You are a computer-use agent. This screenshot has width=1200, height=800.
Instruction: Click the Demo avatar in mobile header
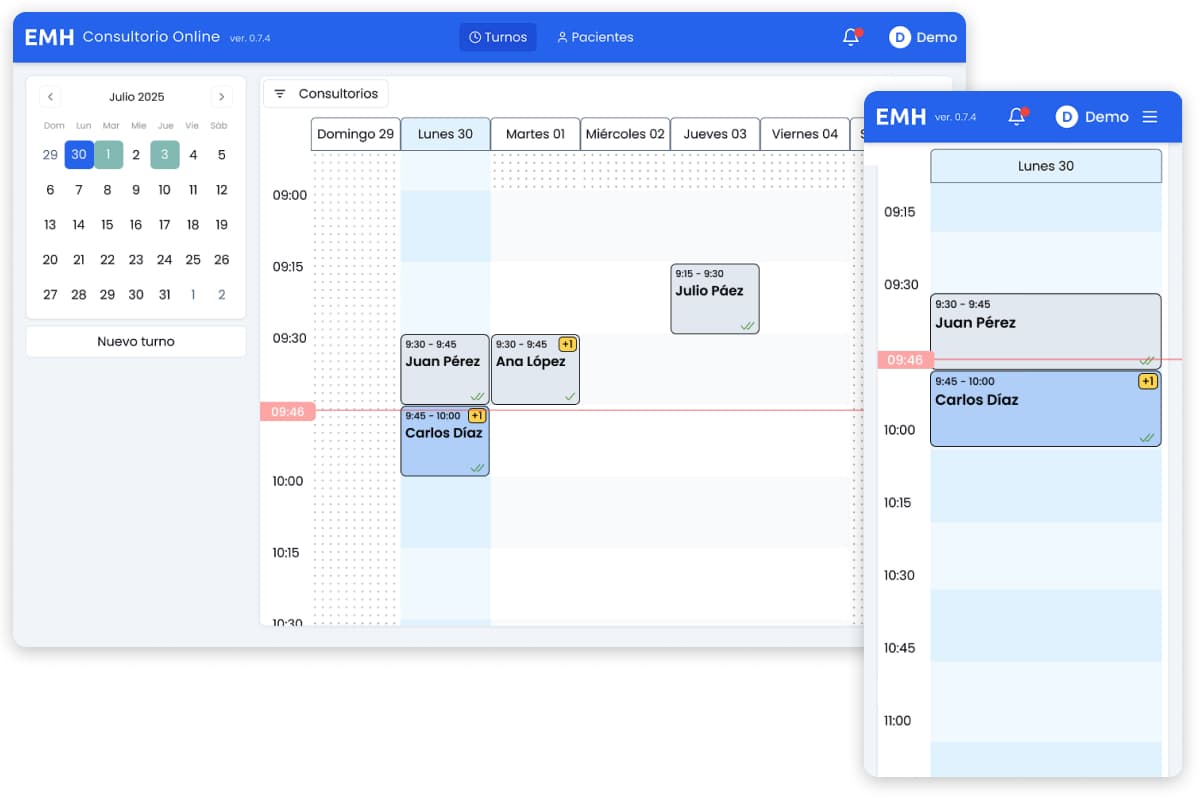[x=1067, y=117]
